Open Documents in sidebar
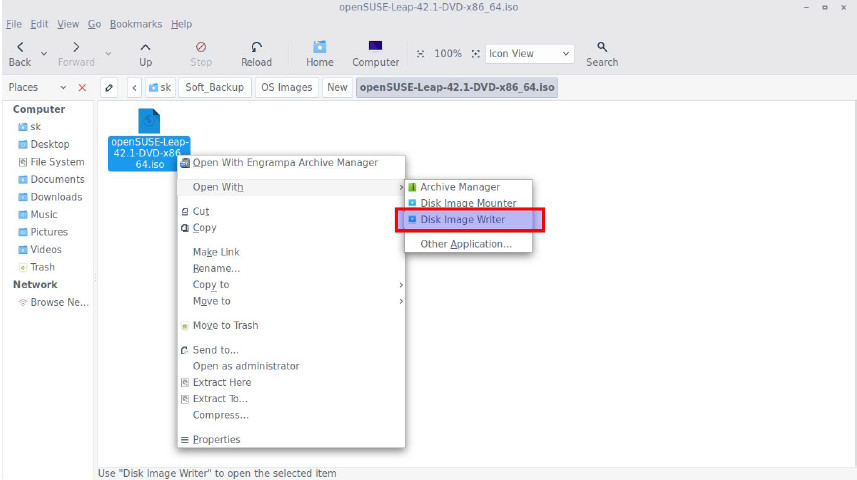Image resolution: width=857 pixels, height=480 pixels. pyautogui.click(x=51, y=179)
